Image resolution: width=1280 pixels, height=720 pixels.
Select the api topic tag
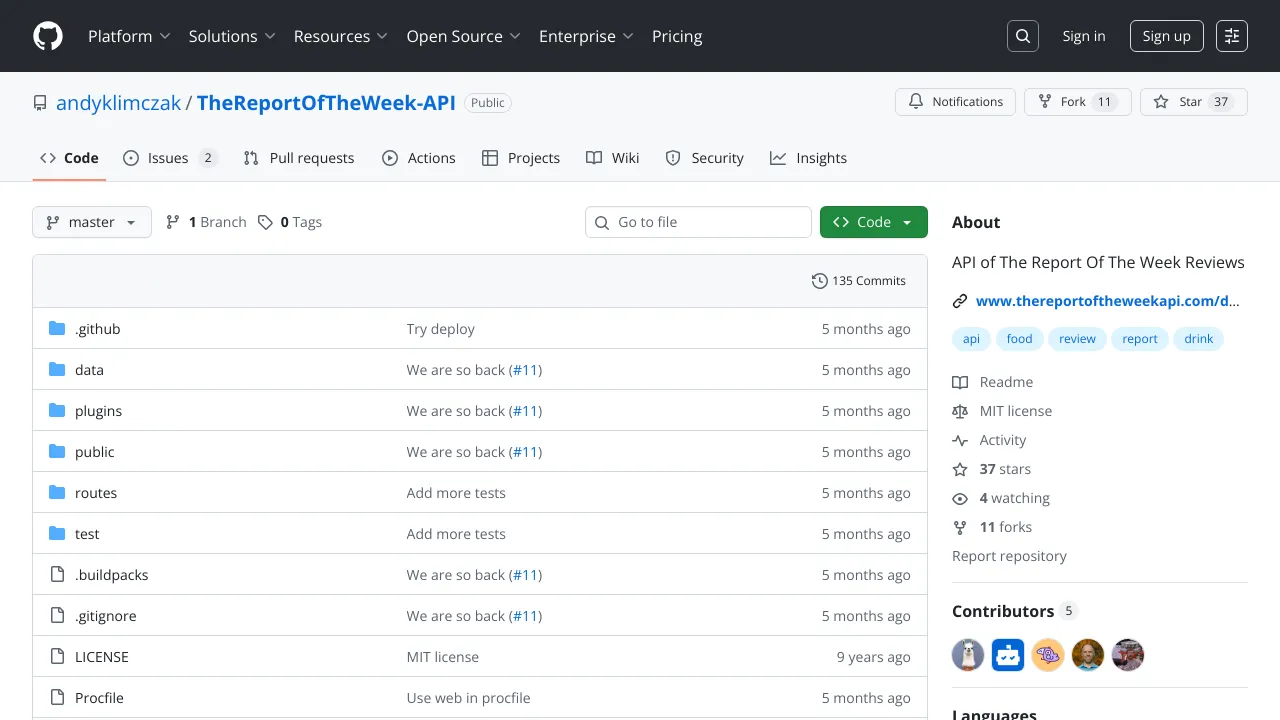click(971, 339)
